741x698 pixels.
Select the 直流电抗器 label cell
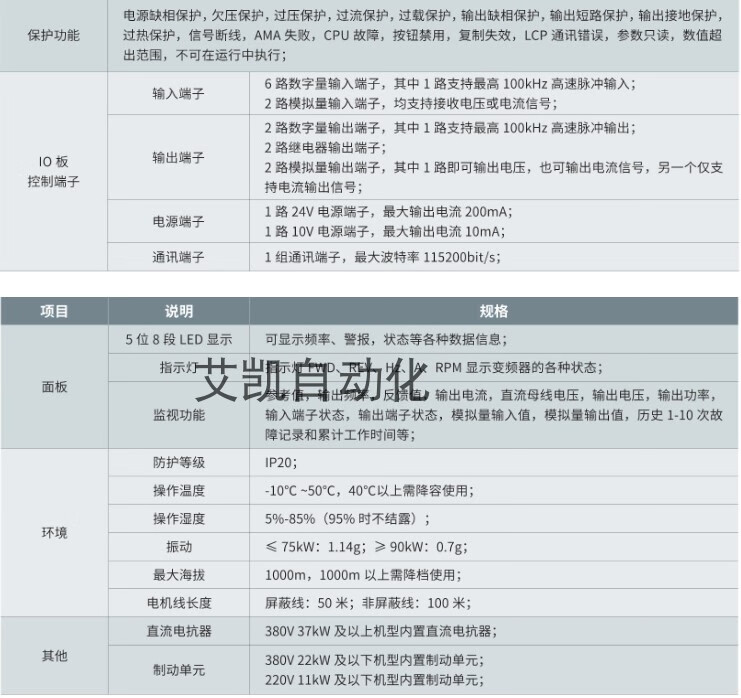(x=178, y=631)
